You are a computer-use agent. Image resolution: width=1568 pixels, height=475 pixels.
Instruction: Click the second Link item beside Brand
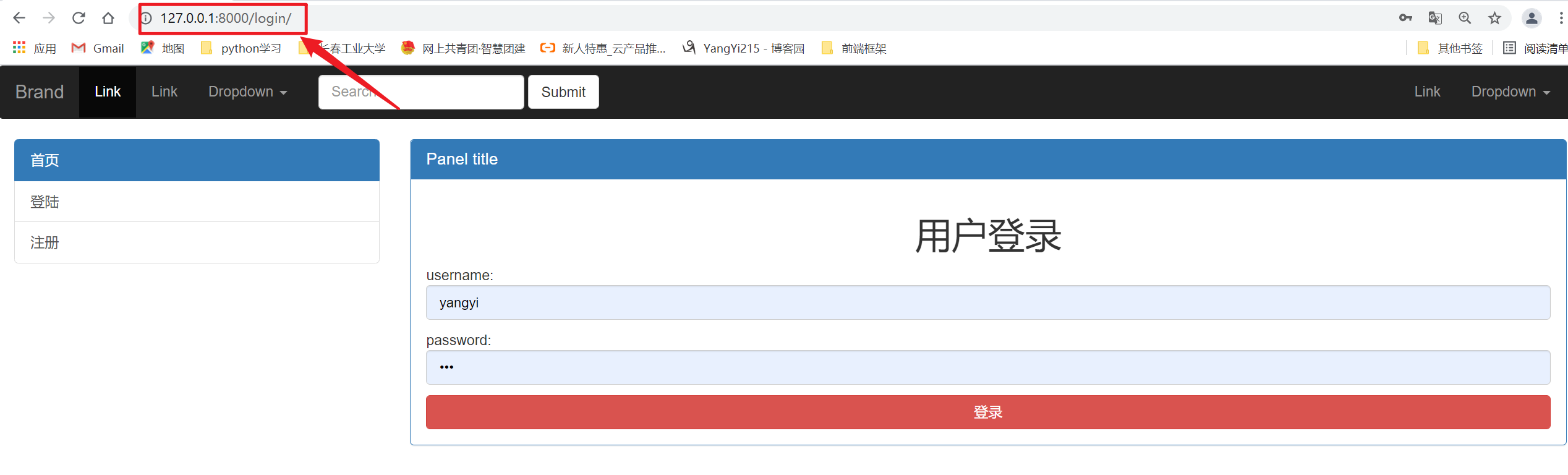(x=164, y=92)
